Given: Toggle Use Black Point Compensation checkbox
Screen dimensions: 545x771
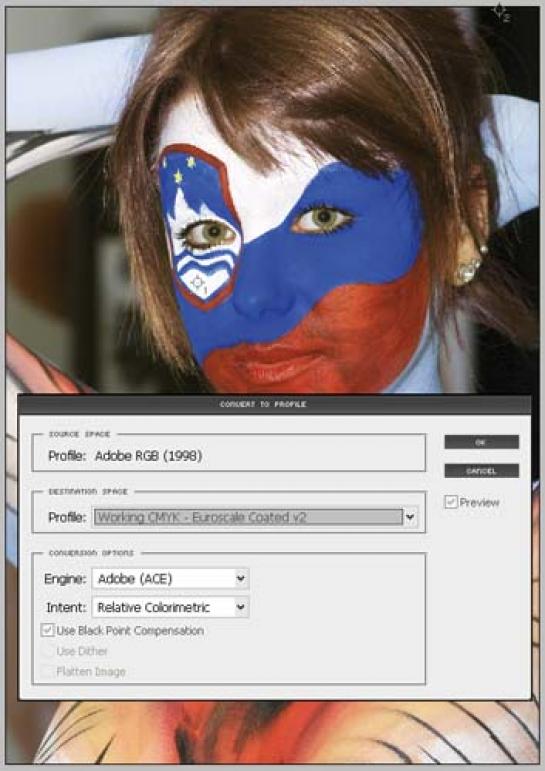Looking at the screenshot, I should (47, 630).
